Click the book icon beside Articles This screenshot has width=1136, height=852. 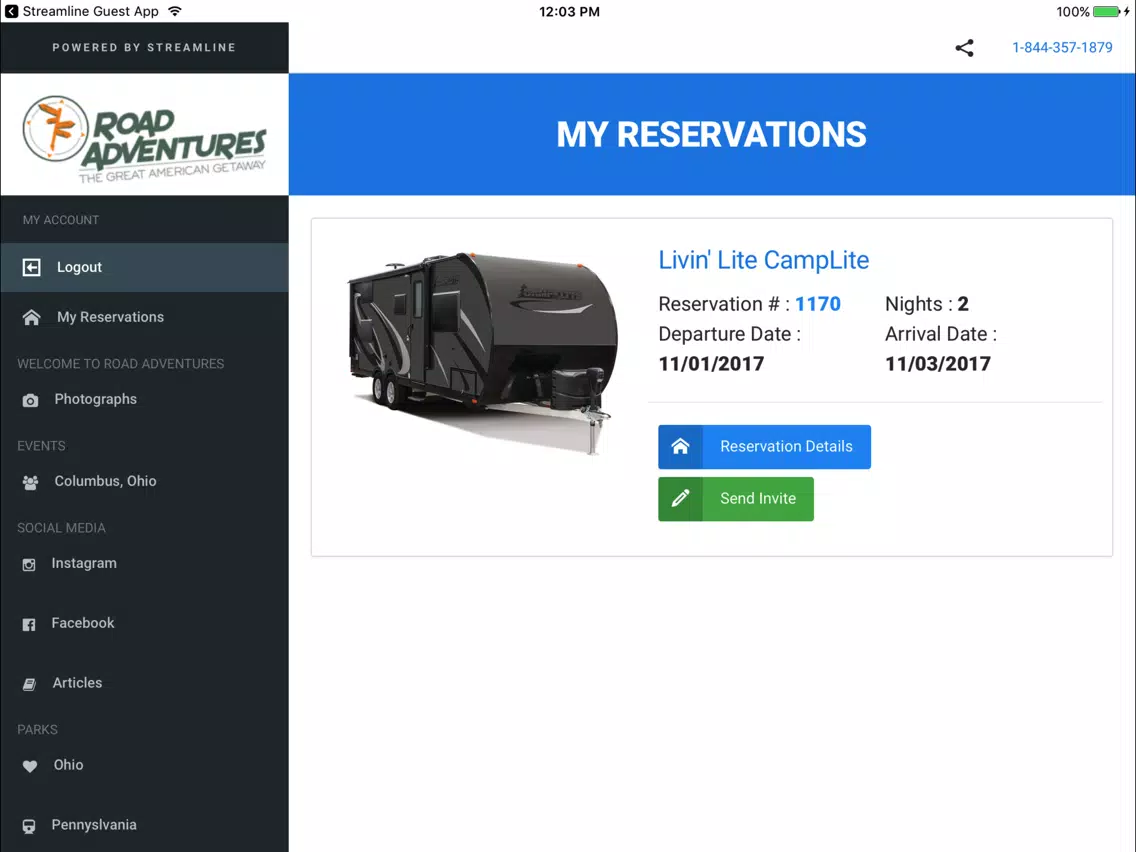(29, 684)
